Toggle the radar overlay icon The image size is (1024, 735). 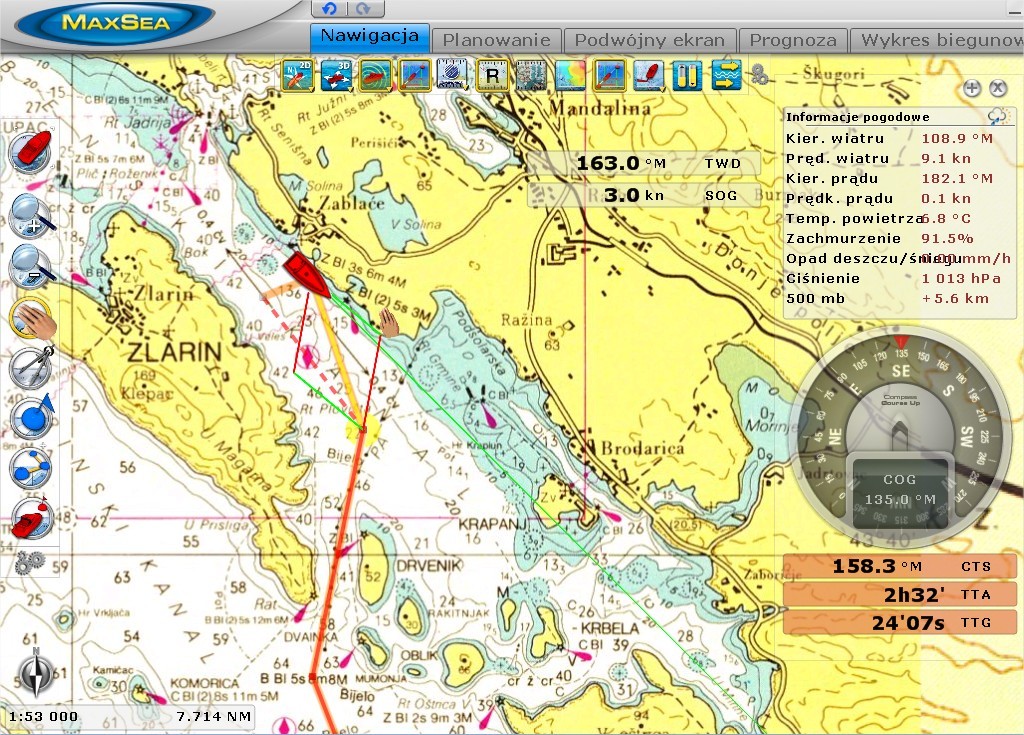click(375, 76)
